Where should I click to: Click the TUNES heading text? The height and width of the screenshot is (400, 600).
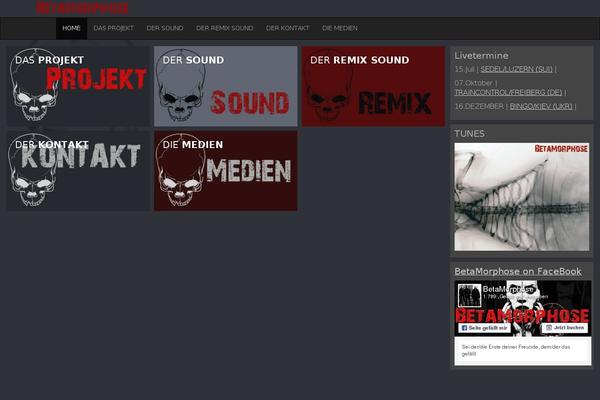pyautogui.click(x=470, y=134)
